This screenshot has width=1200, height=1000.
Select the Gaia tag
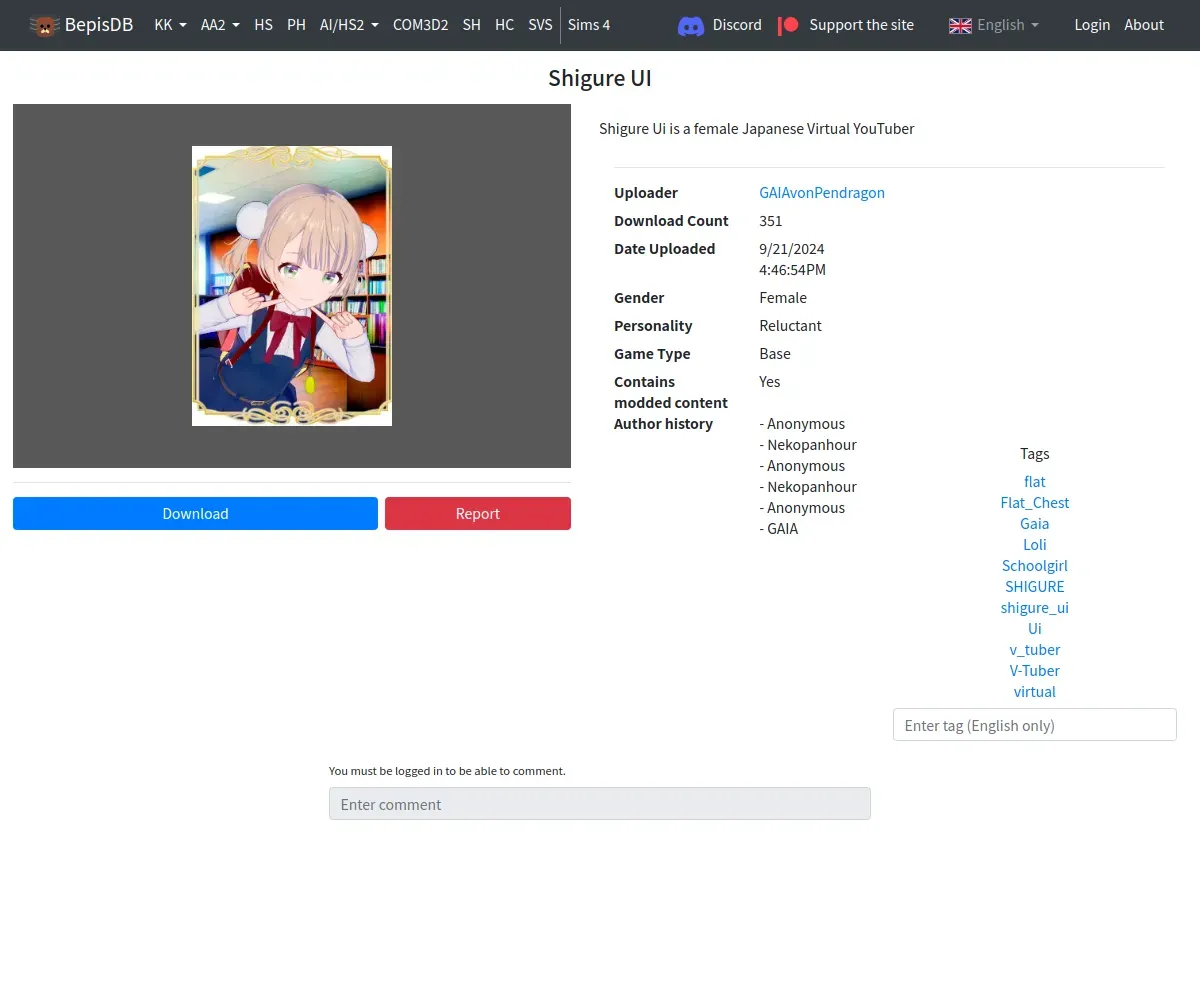pyautogui.click(x=1035, y=524)
